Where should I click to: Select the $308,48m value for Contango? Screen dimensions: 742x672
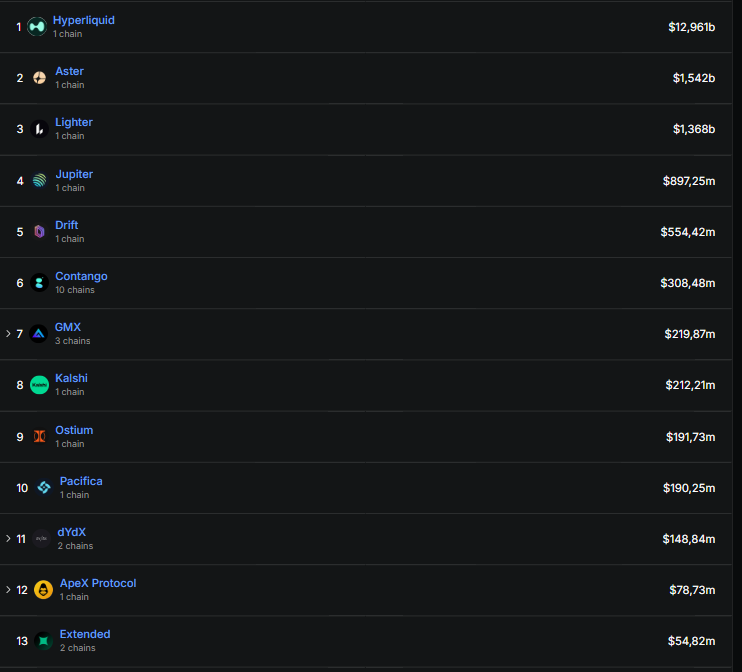[688, 283]
